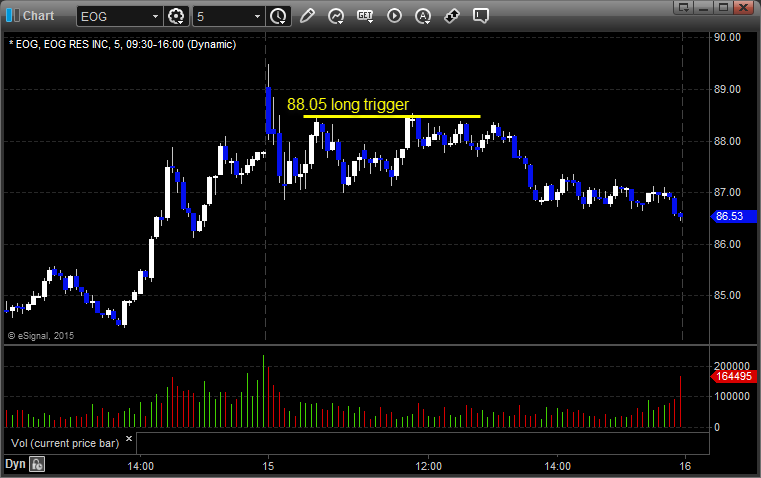Select the pencil drawing tools icon
The width and height of the screenshot is (761, 478).
[307, 16]
